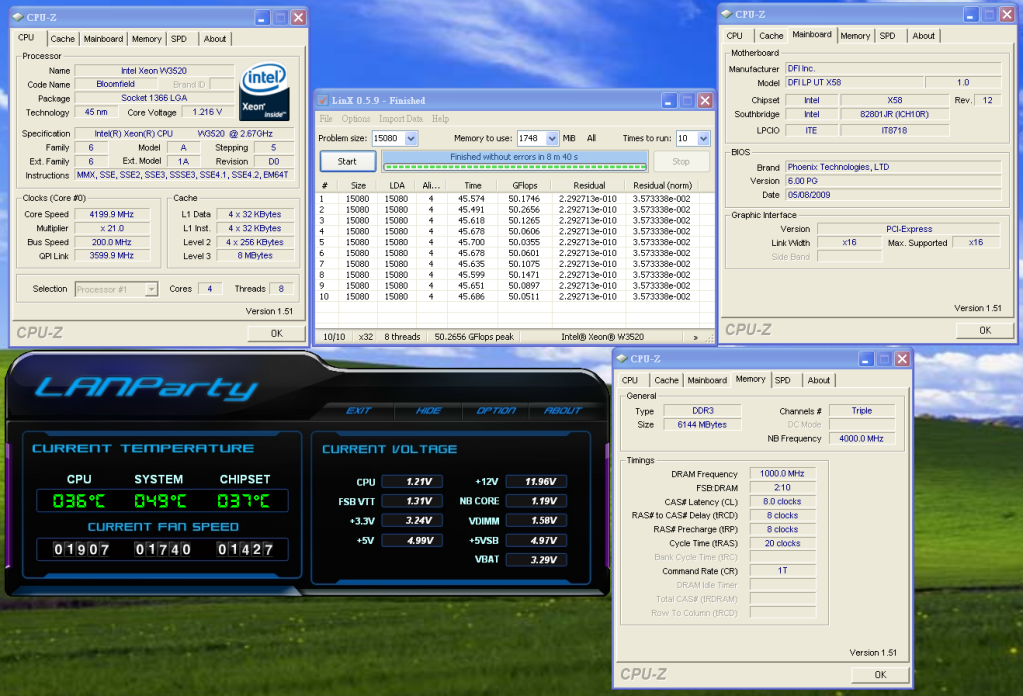Click the BIOS Date value 05/08/2009
This screenshot has height=696, width=1023.
893,195
